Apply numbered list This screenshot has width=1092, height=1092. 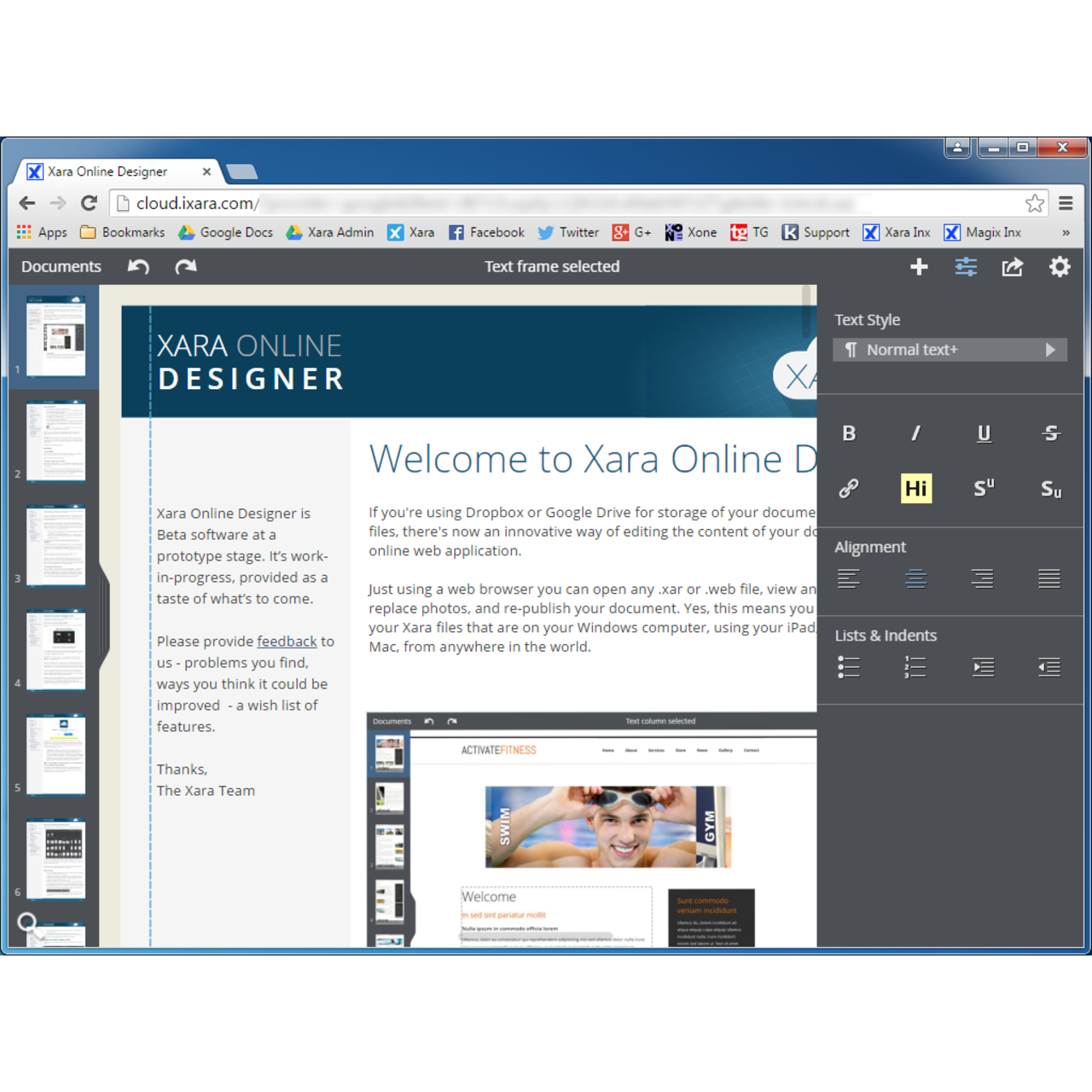pos(915,667)
